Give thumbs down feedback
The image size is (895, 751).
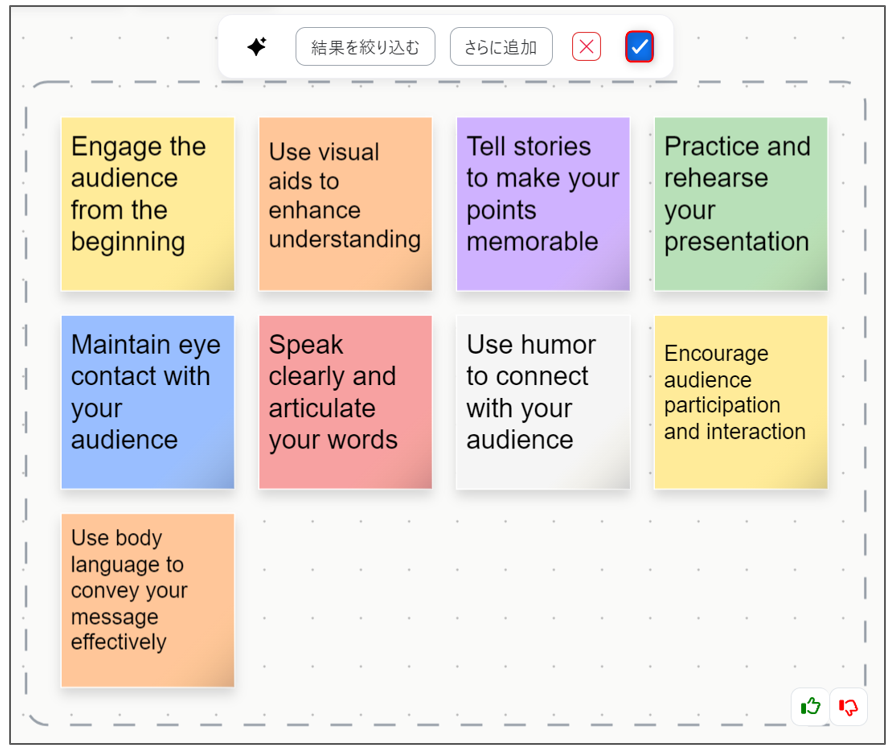tap(848, 706)
